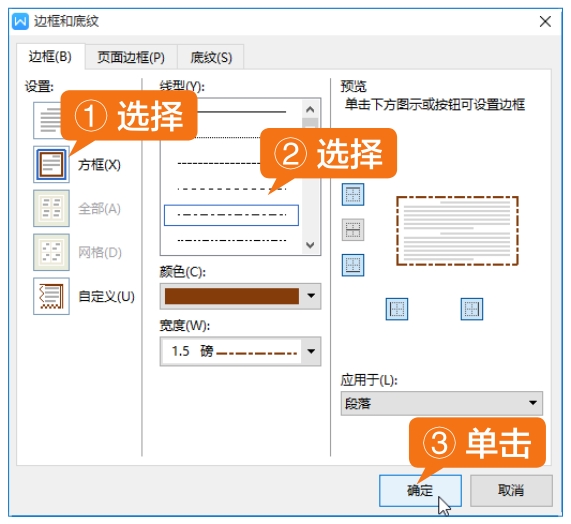Choose the 自定义(U) custom border icon

51,296
